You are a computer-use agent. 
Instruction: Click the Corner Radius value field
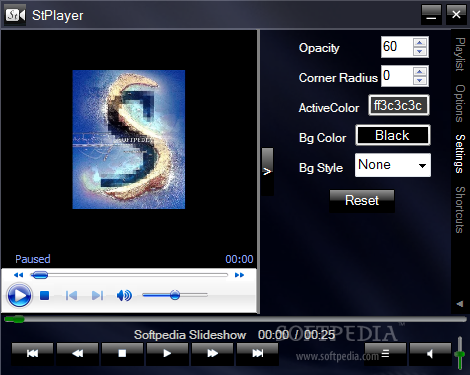point(397,76)
